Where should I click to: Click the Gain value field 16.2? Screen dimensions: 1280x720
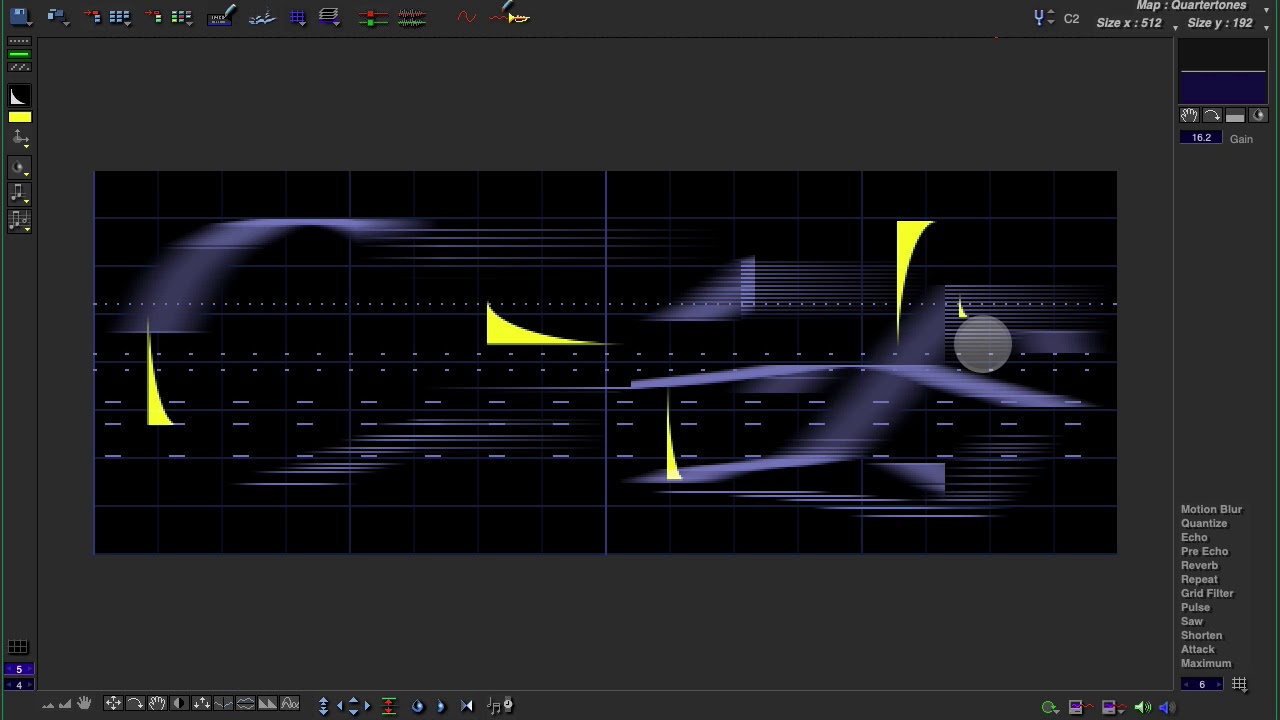pos(1201,138)
